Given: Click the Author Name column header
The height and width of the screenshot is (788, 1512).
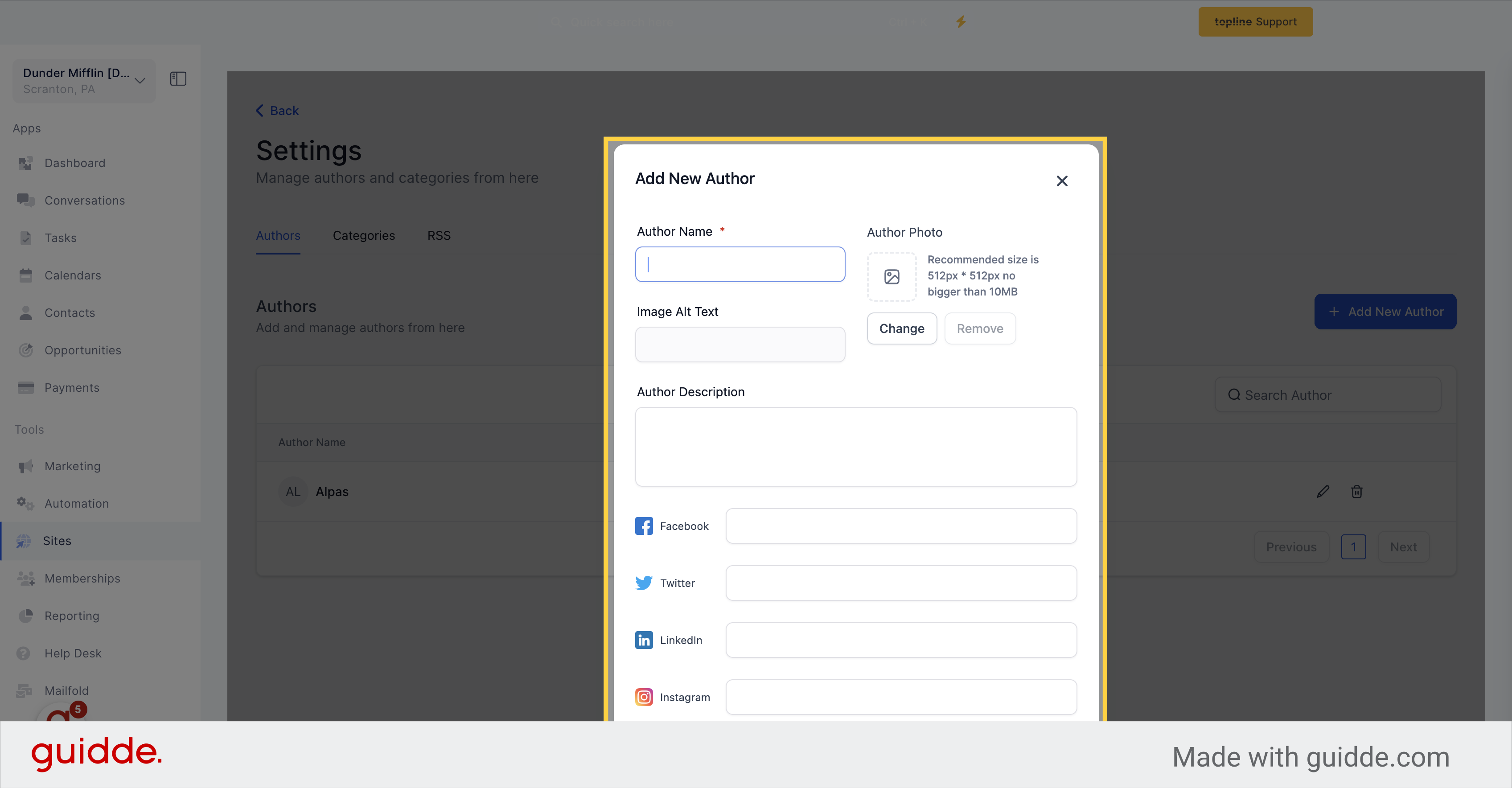Looking at the screenshot, I should click(x=312, y=443).
